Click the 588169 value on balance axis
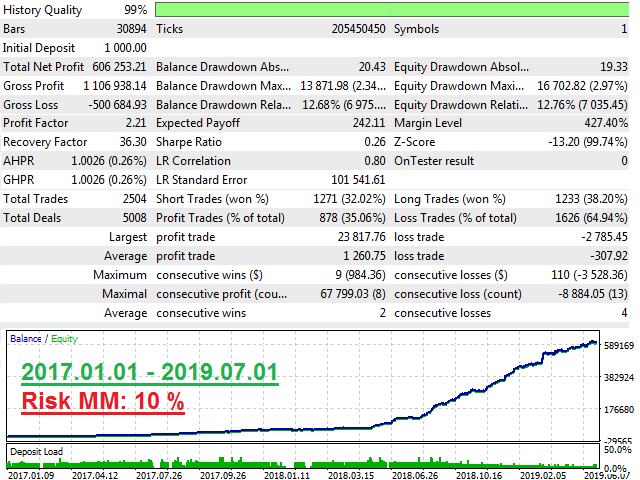Image resolution: width=640 pixels, height=480 pixels. click(620, 346)
